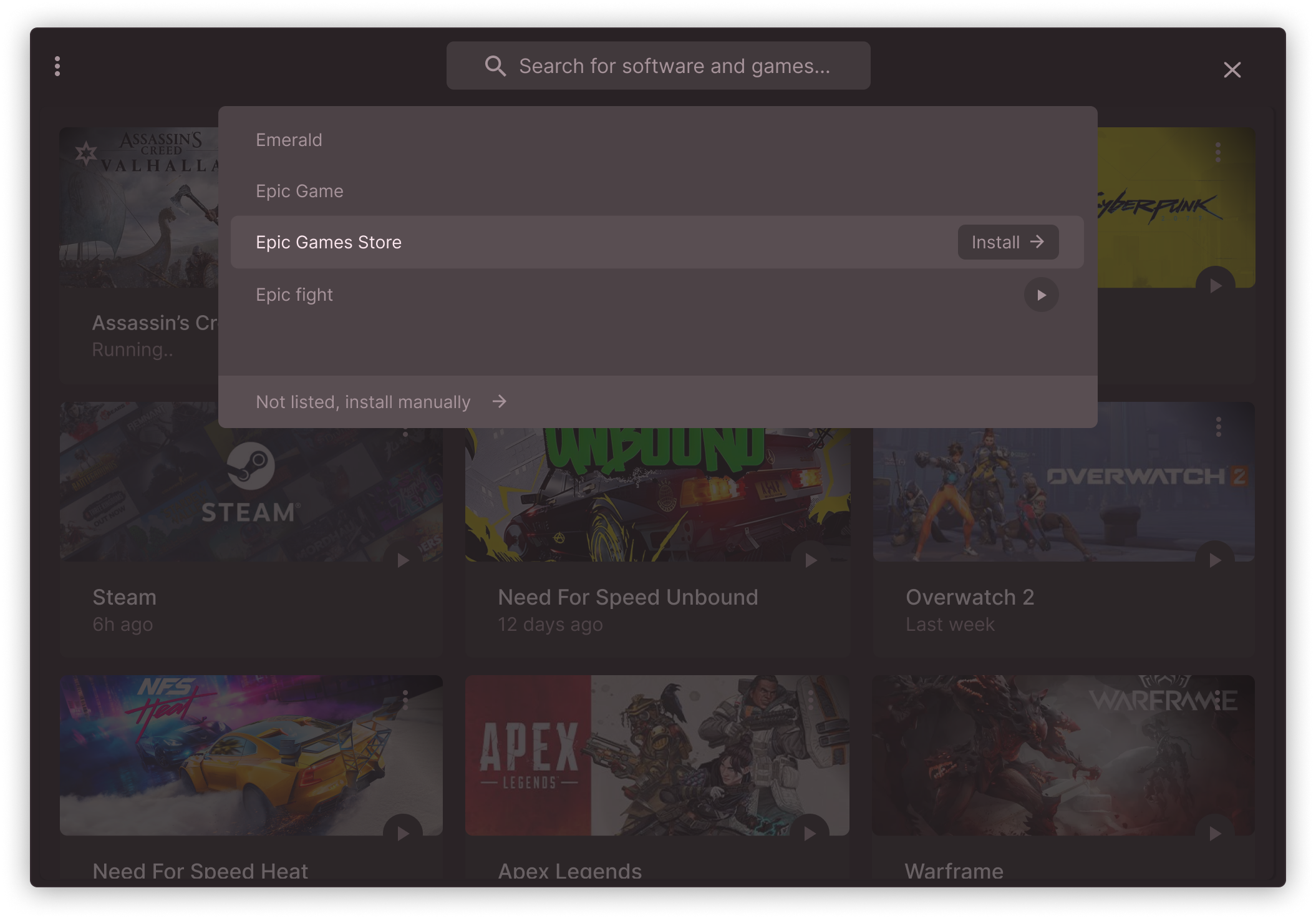Toggle Assassin's Creed Valhalla favorite star

pos(86,153)
